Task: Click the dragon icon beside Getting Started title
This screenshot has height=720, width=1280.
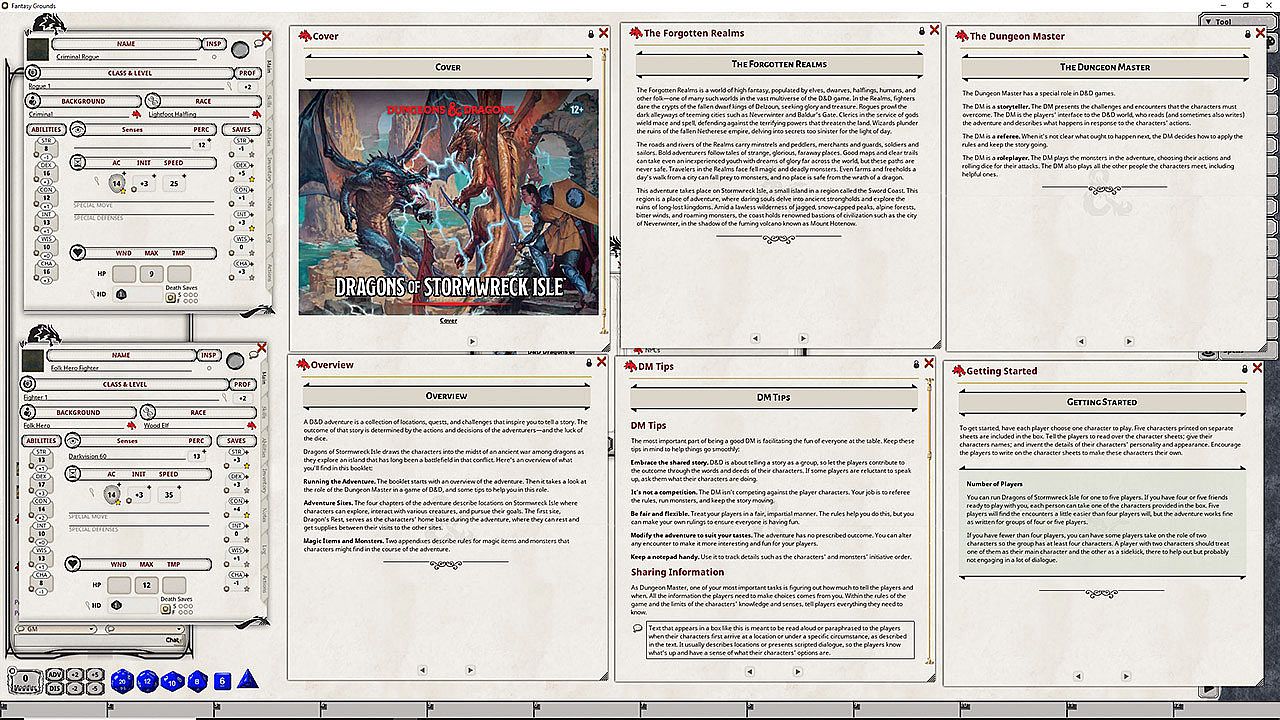Action: [x=958, y=371]
